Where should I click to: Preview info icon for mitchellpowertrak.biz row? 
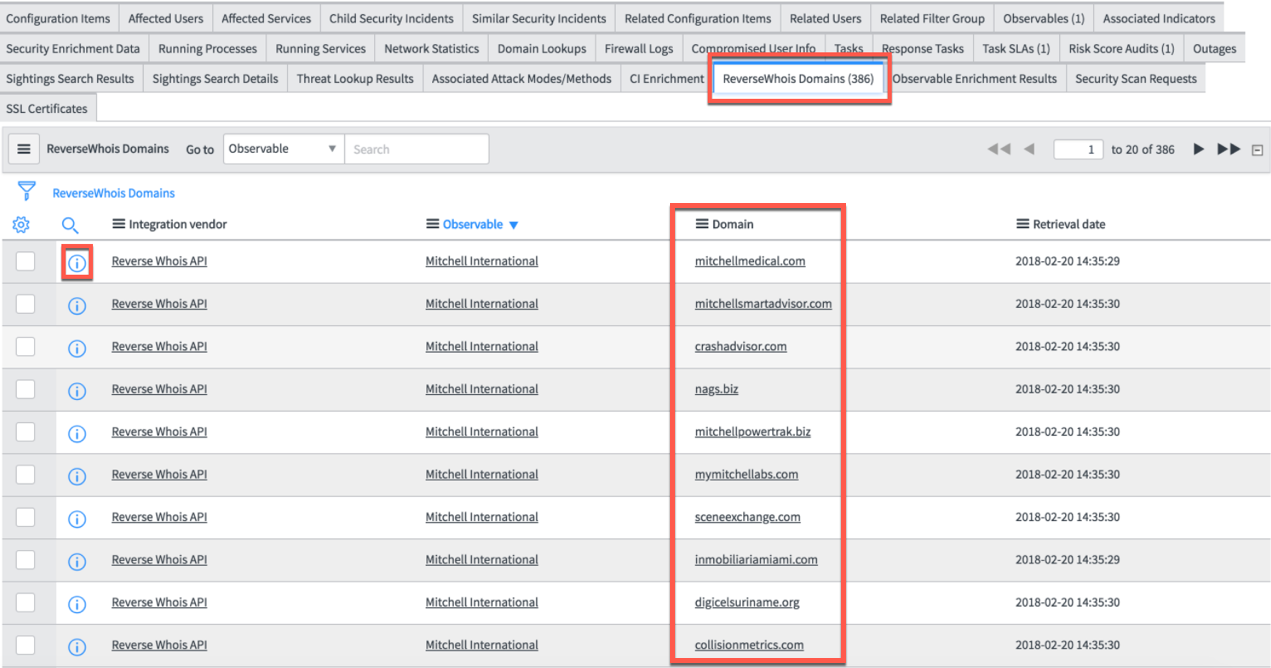coord(77,434)
